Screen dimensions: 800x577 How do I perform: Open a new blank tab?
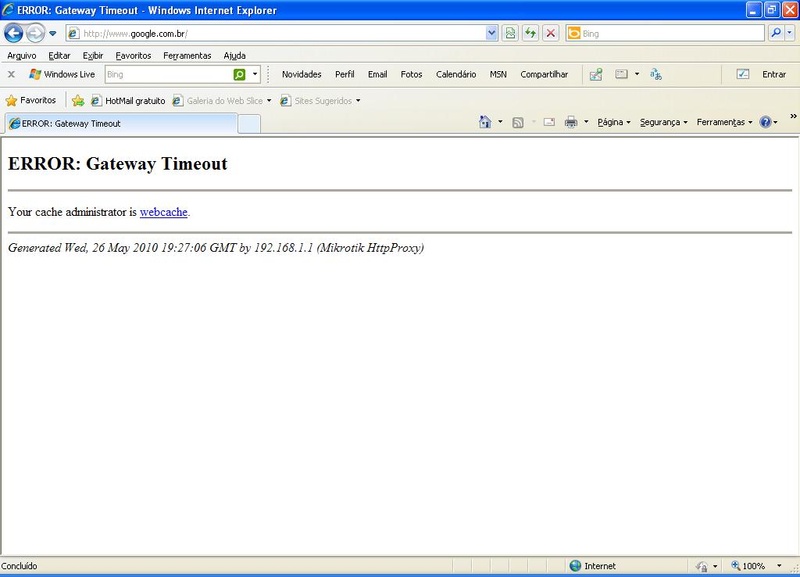coord(249,124)
